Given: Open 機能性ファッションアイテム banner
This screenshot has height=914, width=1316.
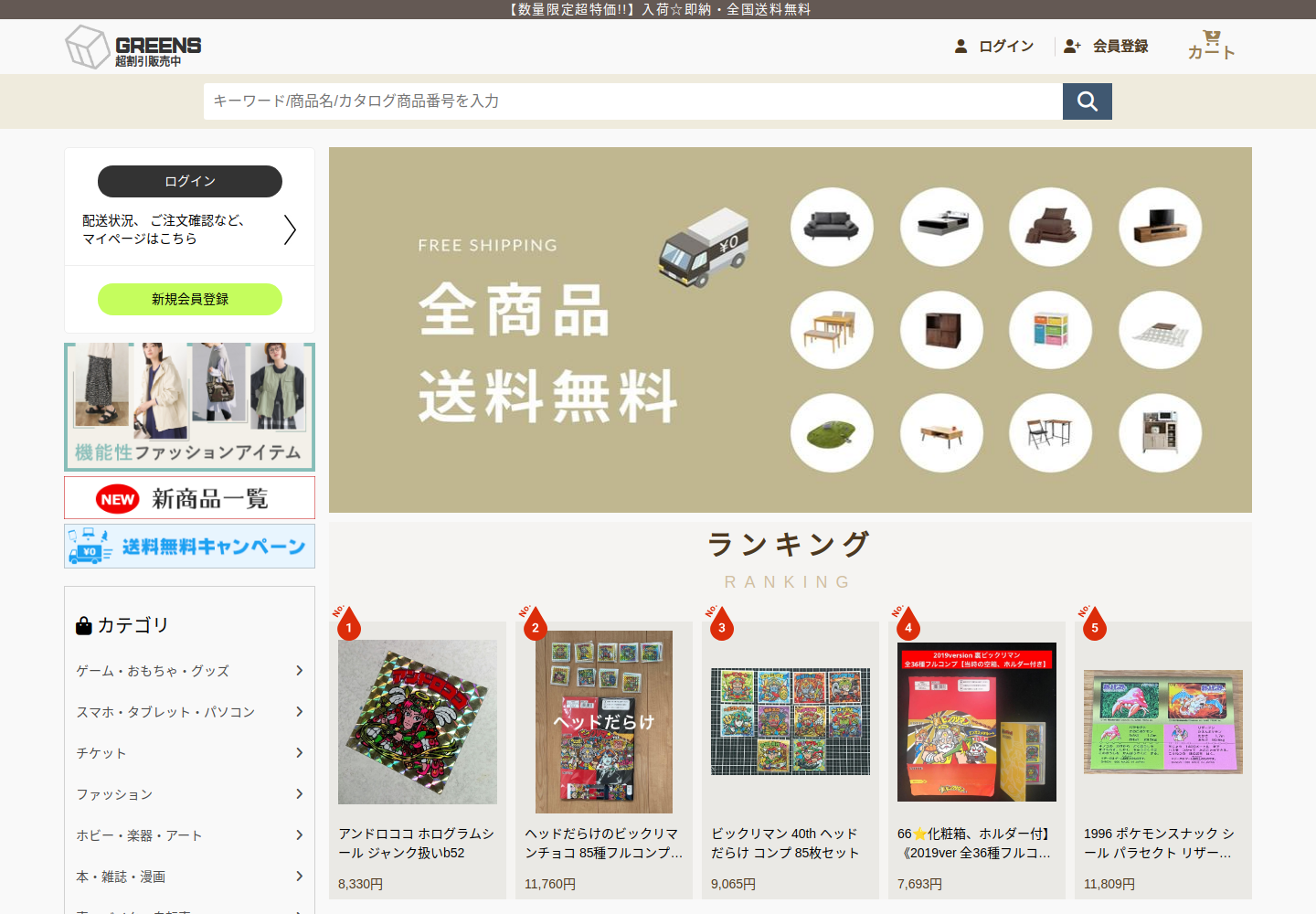Looking at the screenshot, I should pyautogui.click(x=190, y=407).
